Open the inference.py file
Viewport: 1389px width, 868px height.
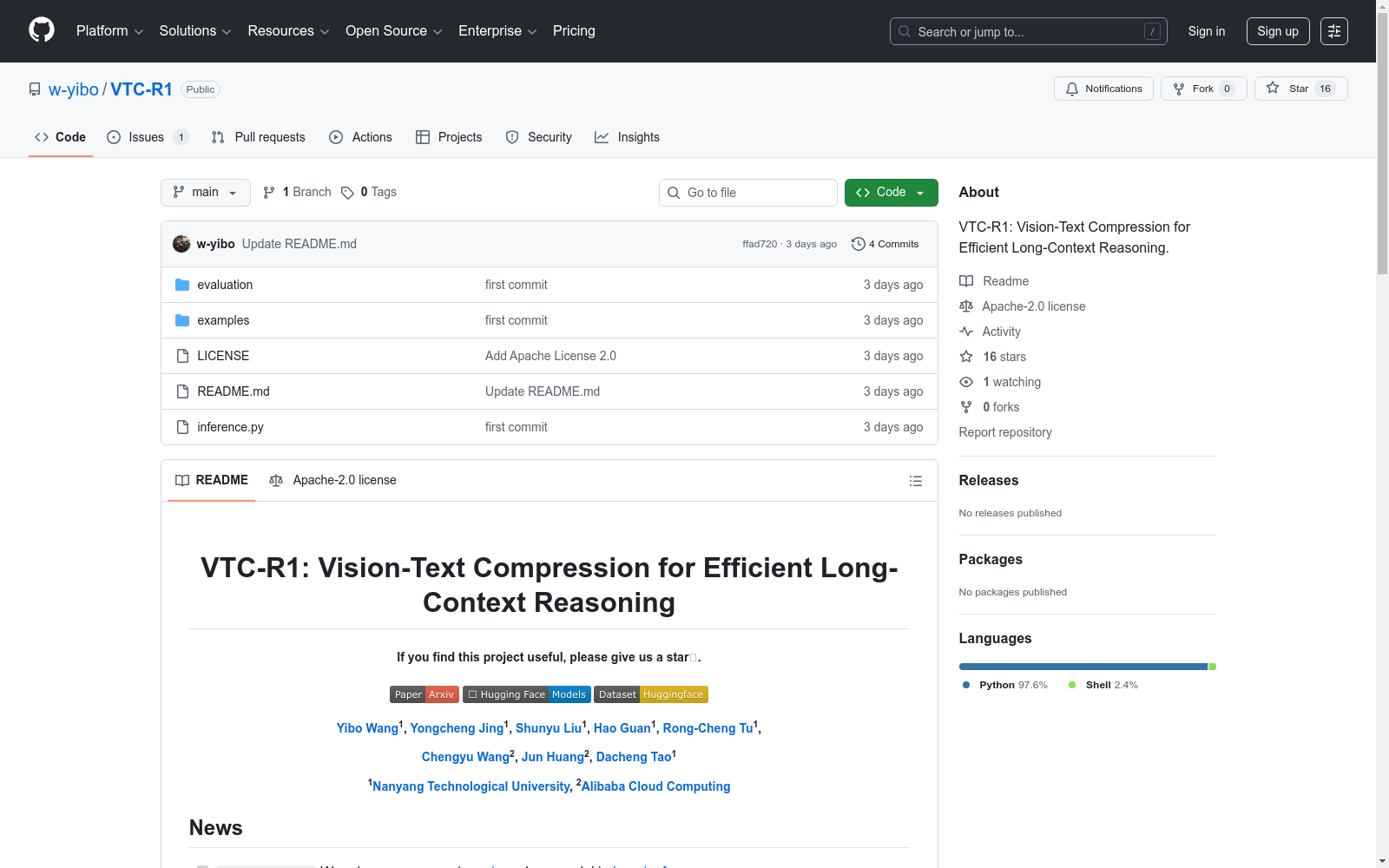click(x=230, y=427)
